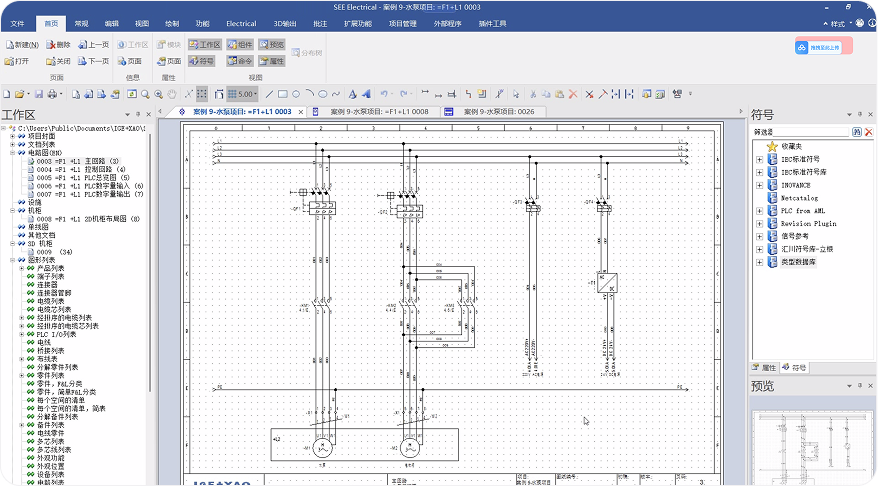Switch to document tab =F1+L1 0008
Viewport: 878px width, 486px height.
click(373, 112)
